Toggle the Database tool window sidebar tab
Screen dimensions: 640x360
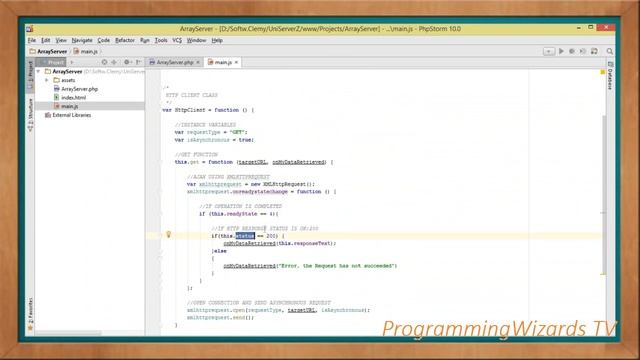(610, 76)
